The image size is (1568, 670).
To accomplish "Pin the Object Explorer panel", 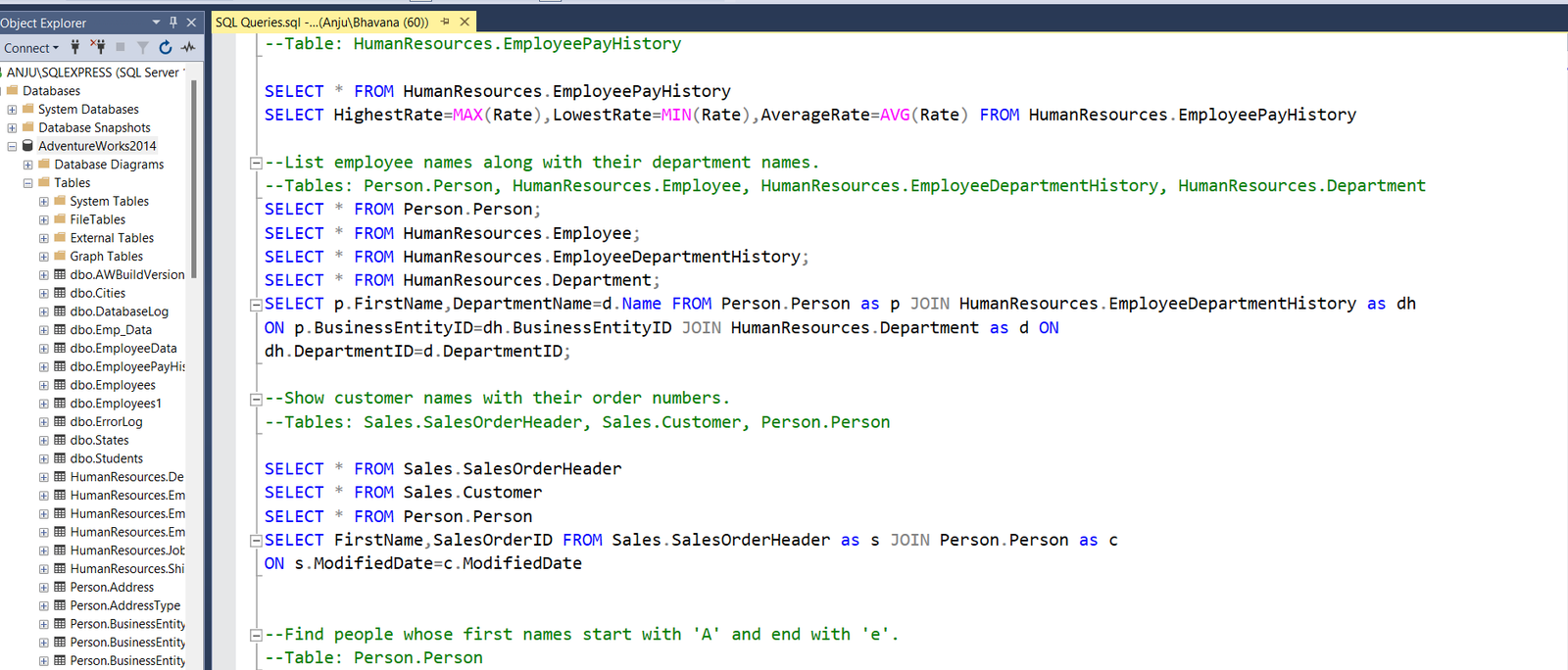I will pos(173,23).
